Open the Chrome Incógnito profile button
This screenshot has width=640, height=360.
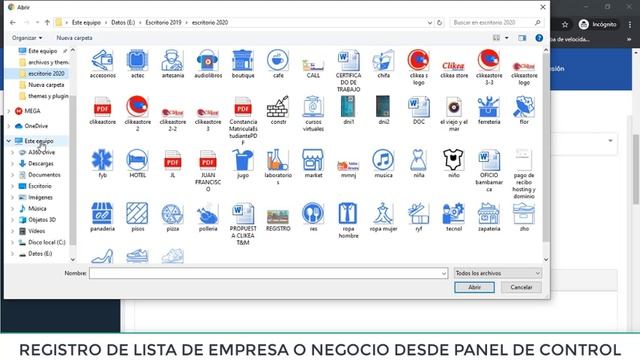coord(598,24)
